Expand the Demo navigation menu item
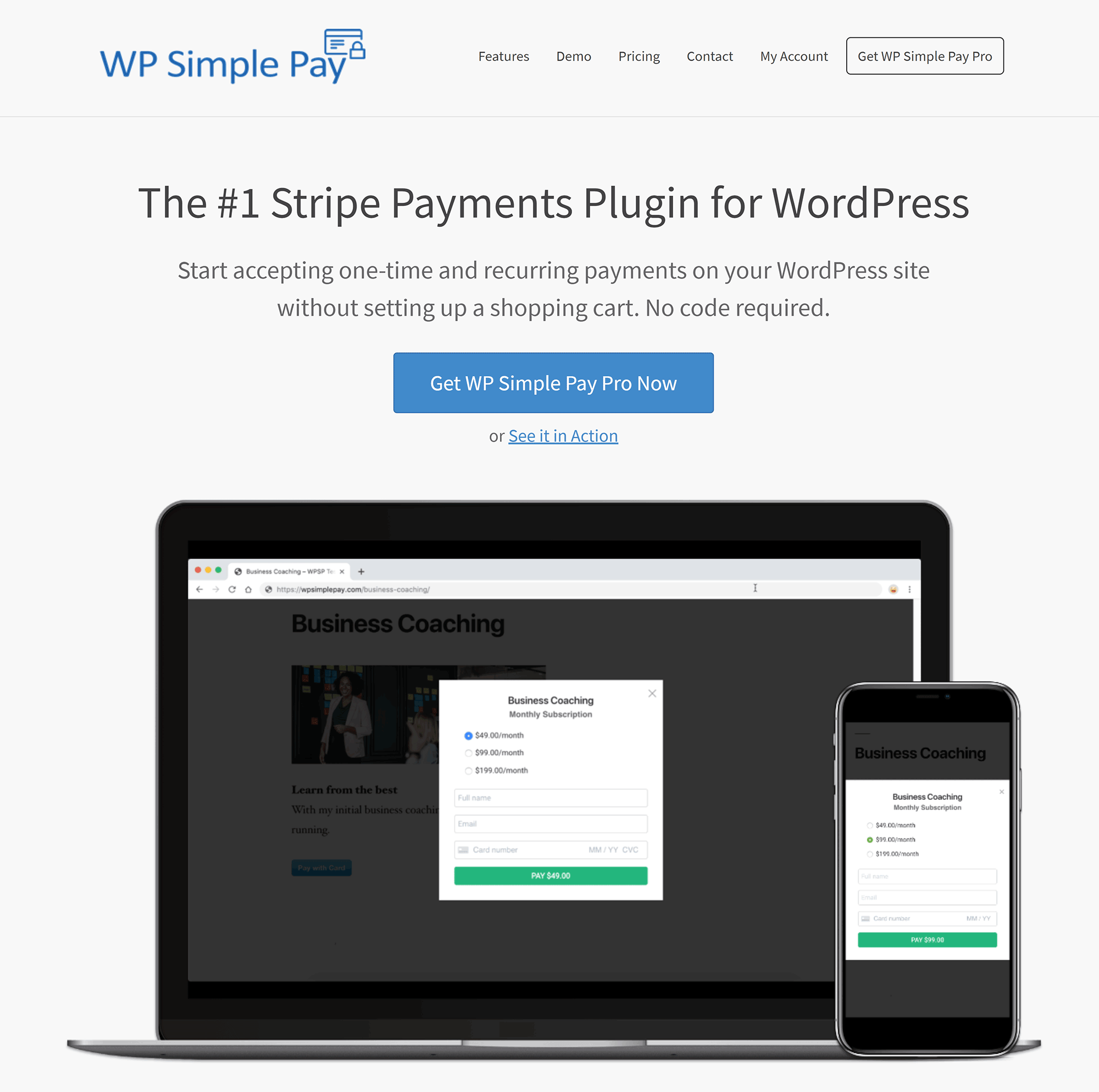 tap(574, 56)
